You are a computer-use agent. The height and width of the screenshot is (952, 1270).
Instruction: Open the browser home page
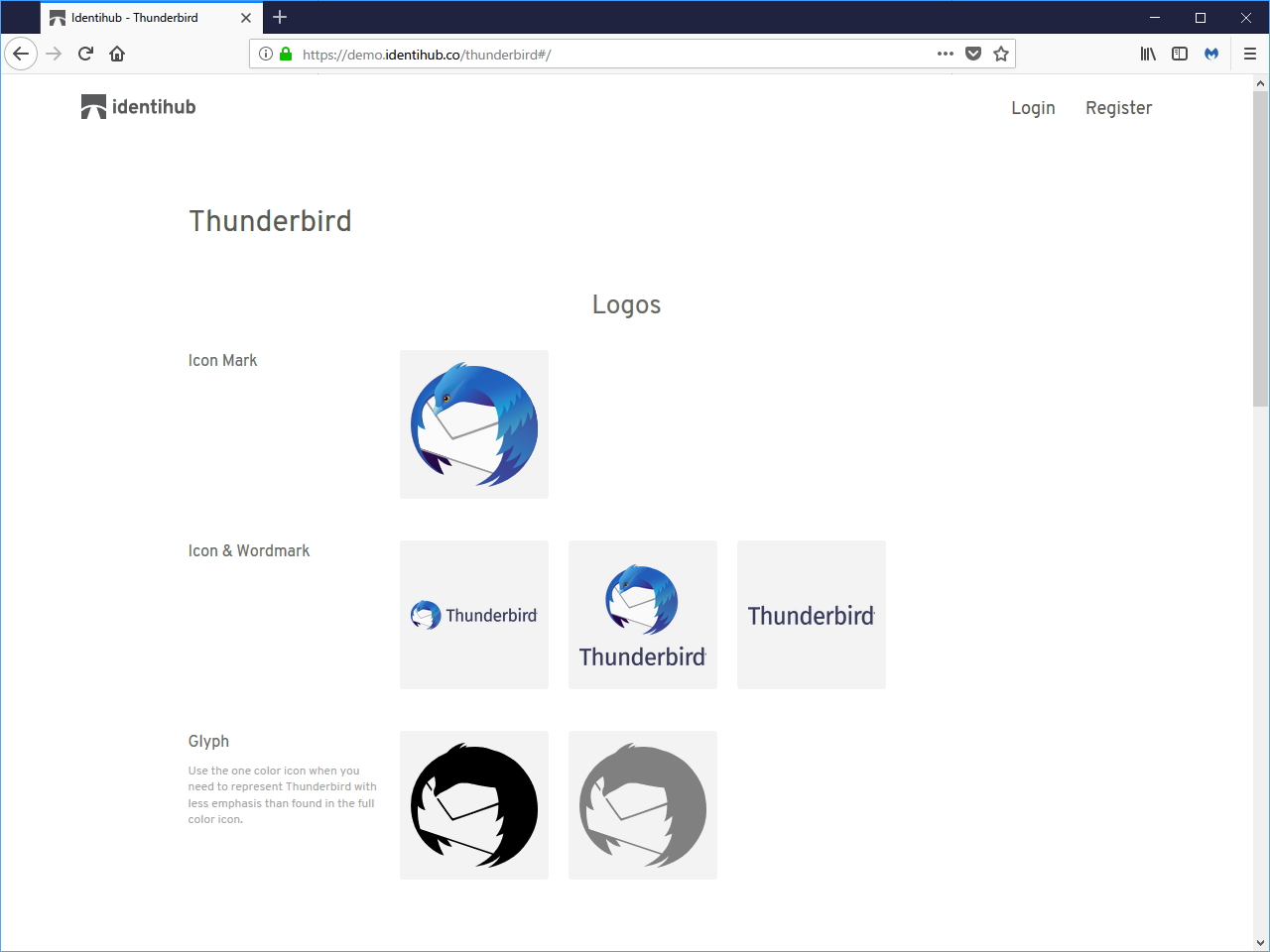[117, 54]
